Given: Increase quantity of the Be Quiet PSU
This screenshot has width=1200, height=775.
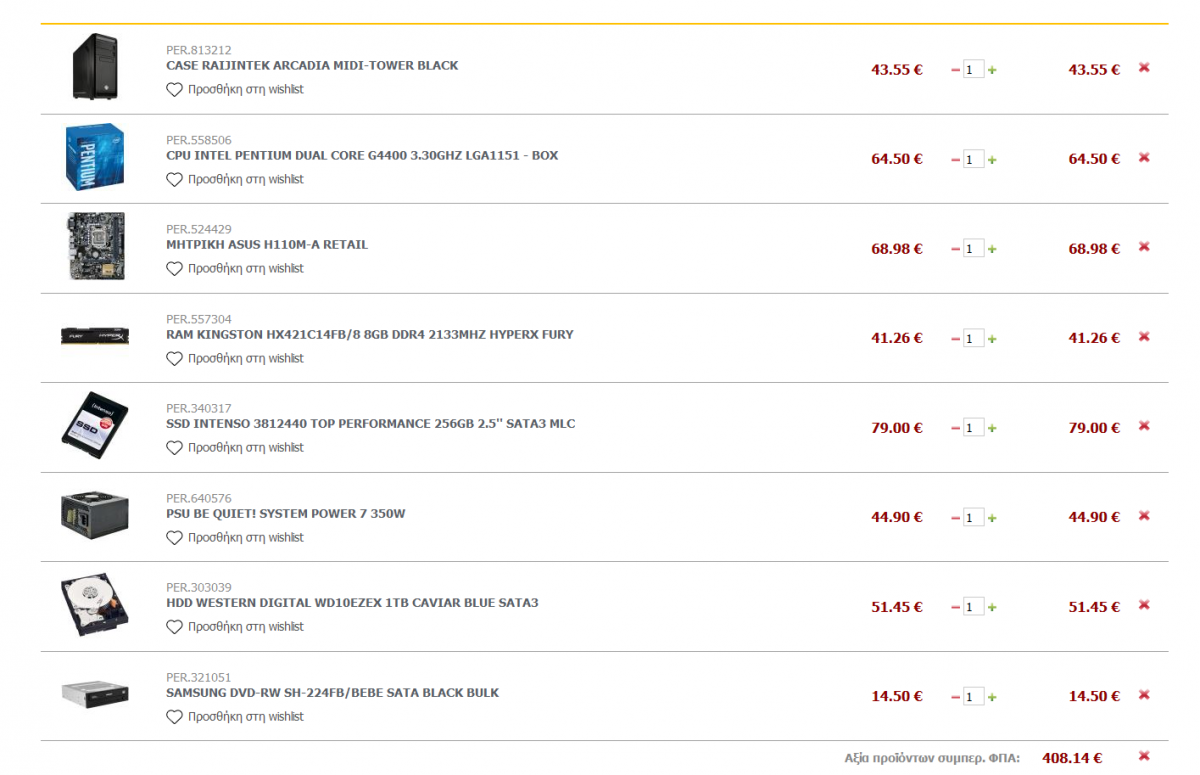Looking at the screenshot, I should pos(992,518).
